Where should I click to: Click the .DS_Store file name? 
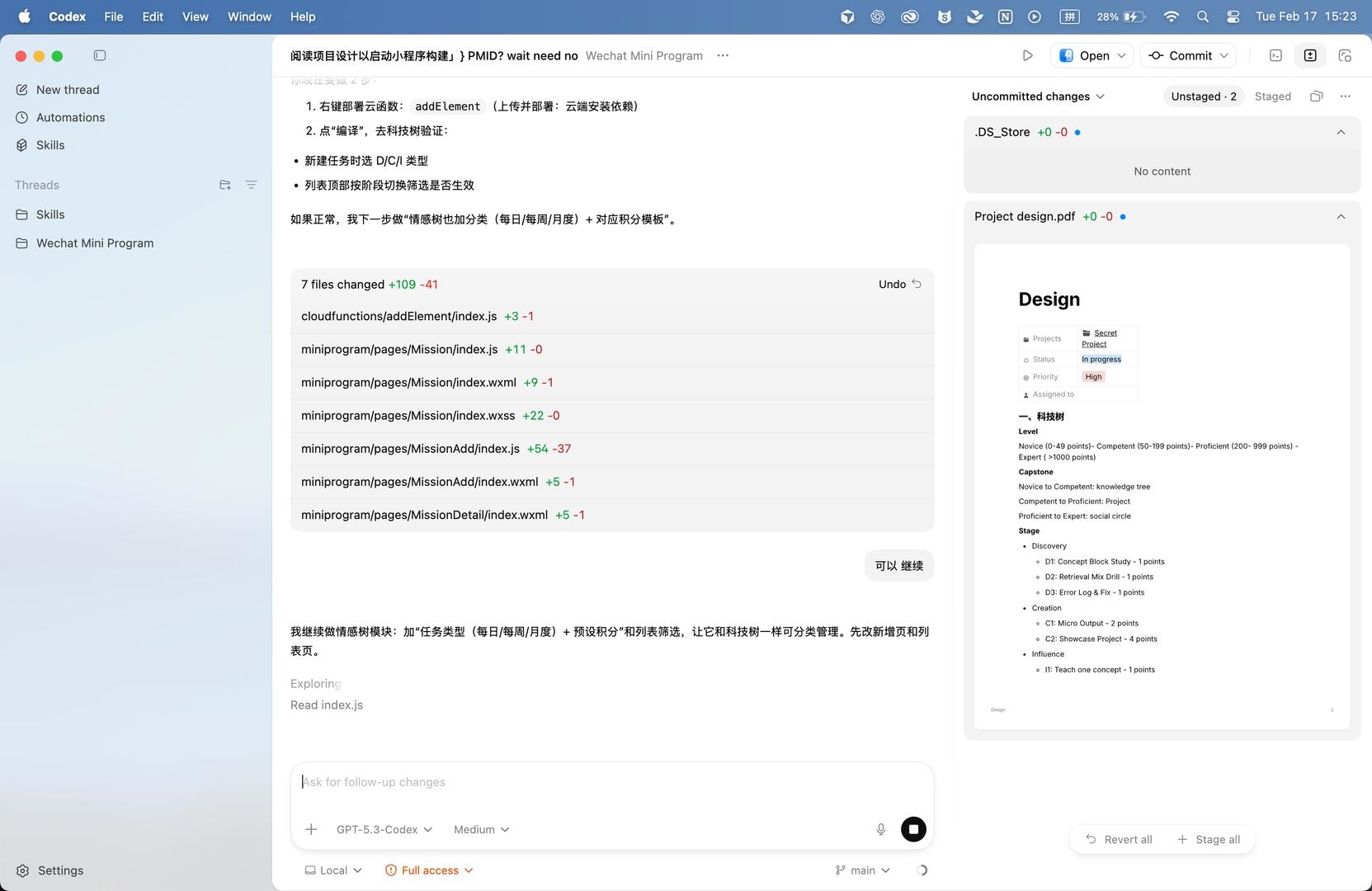tap(1002, 132)
